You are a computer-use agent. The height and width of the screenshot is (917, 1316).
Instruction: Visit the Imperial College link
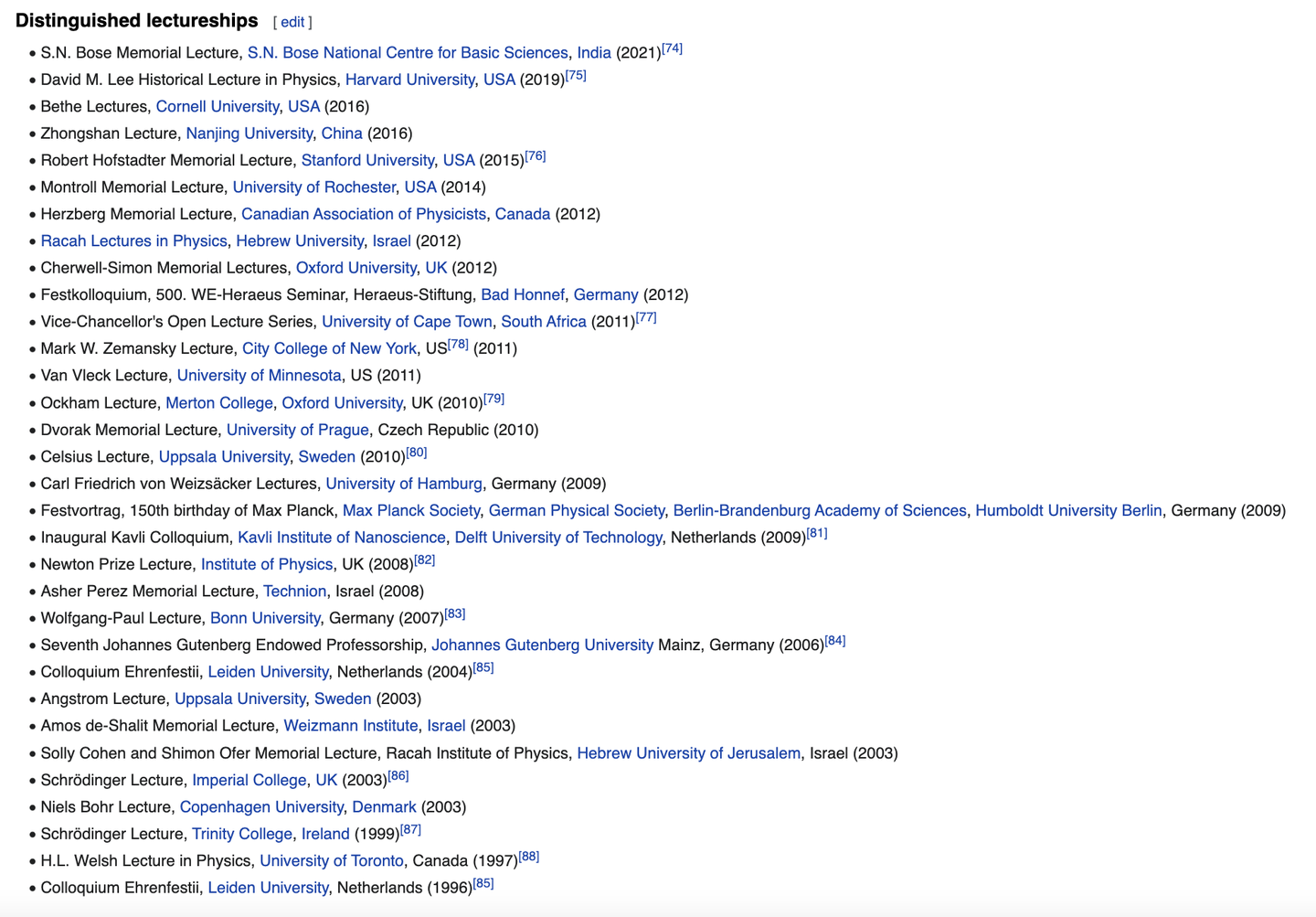click(249, 781)
